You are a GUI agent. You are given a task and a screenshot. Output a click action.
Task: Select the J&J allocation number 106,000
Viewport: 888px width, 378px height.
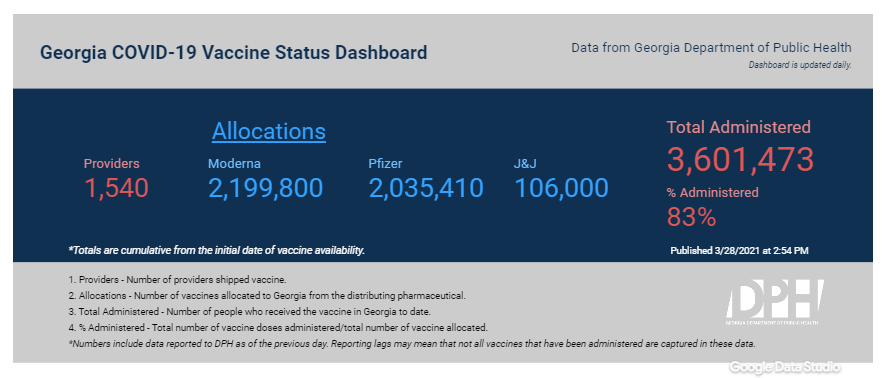tap(562, 188)
